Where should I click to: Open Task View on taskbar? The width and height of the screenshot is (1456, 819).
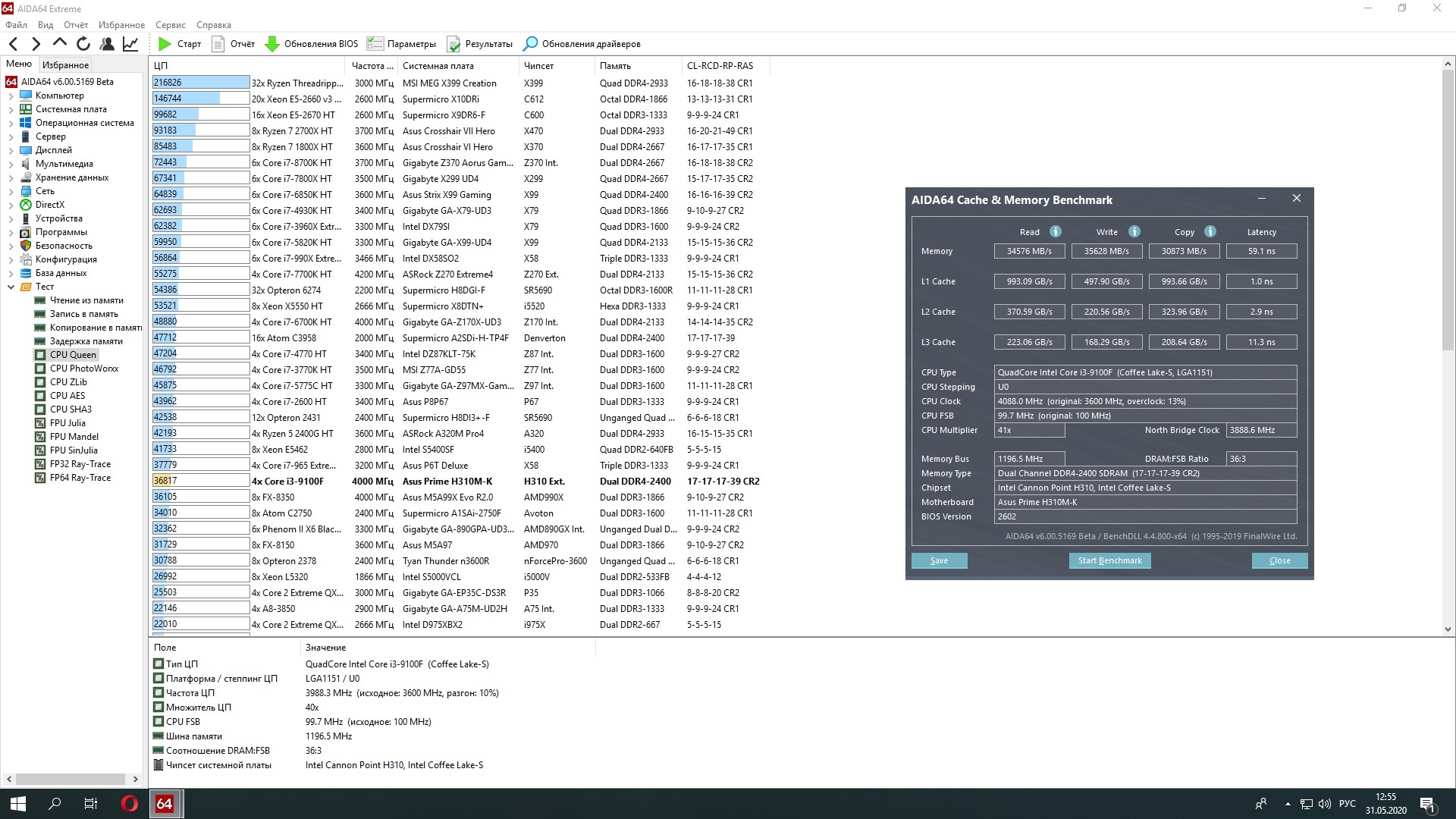point(91,804)
